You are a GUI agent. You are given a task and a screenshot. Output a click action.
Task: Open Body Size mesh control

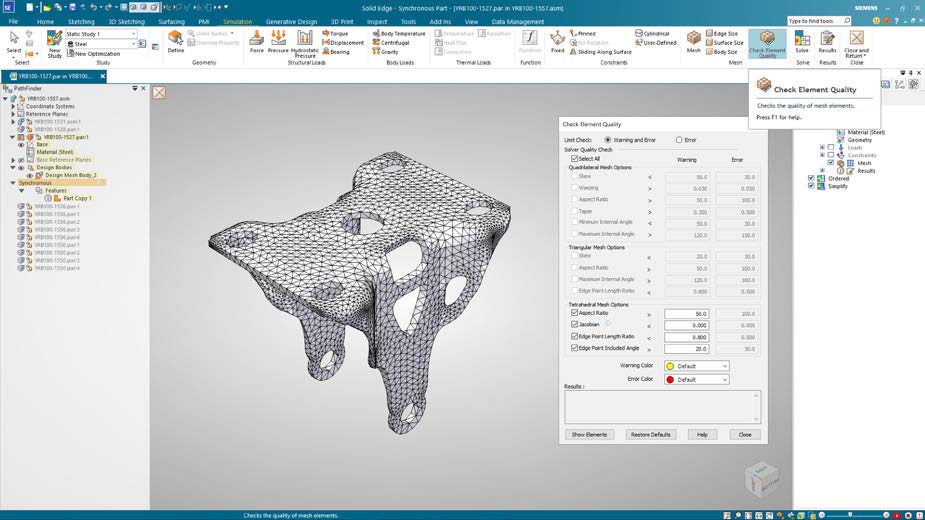click(721, 52)
